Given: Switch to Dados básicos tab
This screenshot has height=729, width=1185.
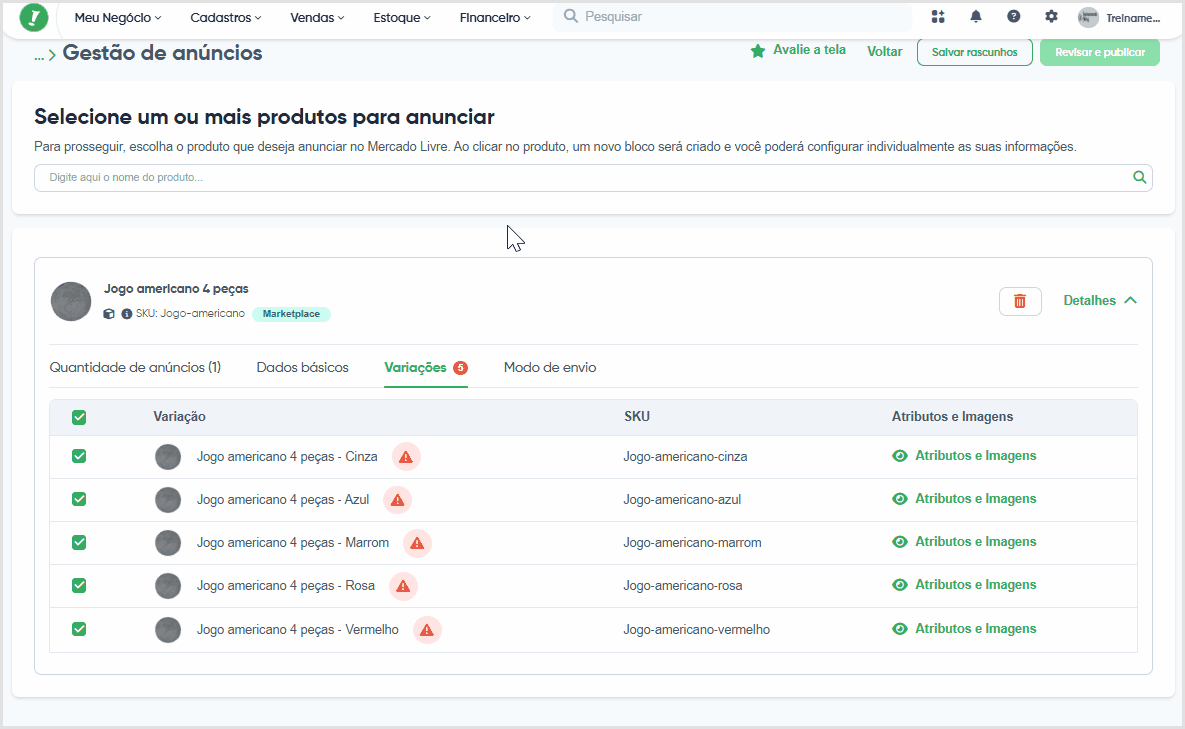Looking at the screenshot, I should (x=302, y=368).
